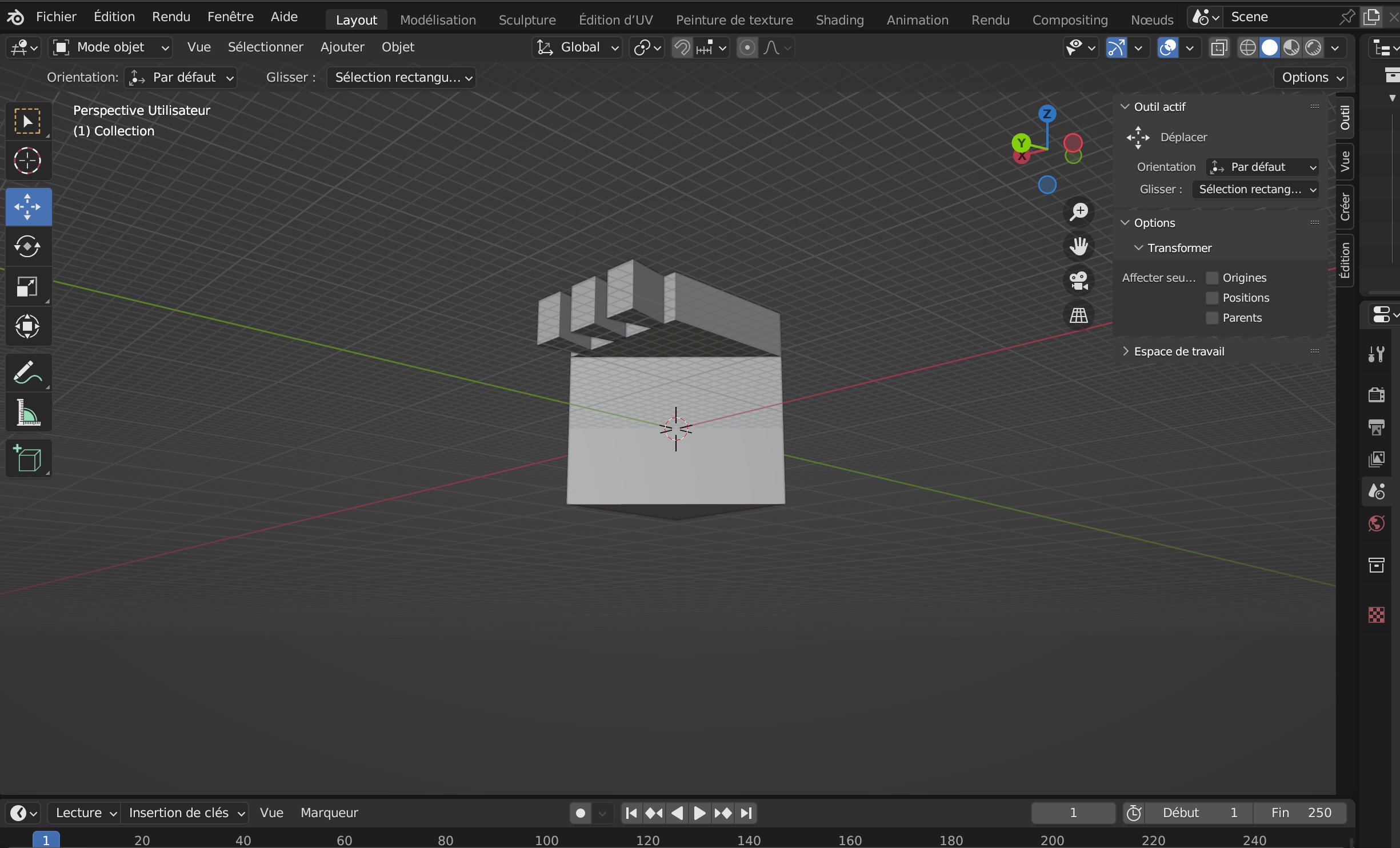Switch to the Sculpture workspace tab
The height and width of the screenshot is (848, 1400).
click(526, 20)
